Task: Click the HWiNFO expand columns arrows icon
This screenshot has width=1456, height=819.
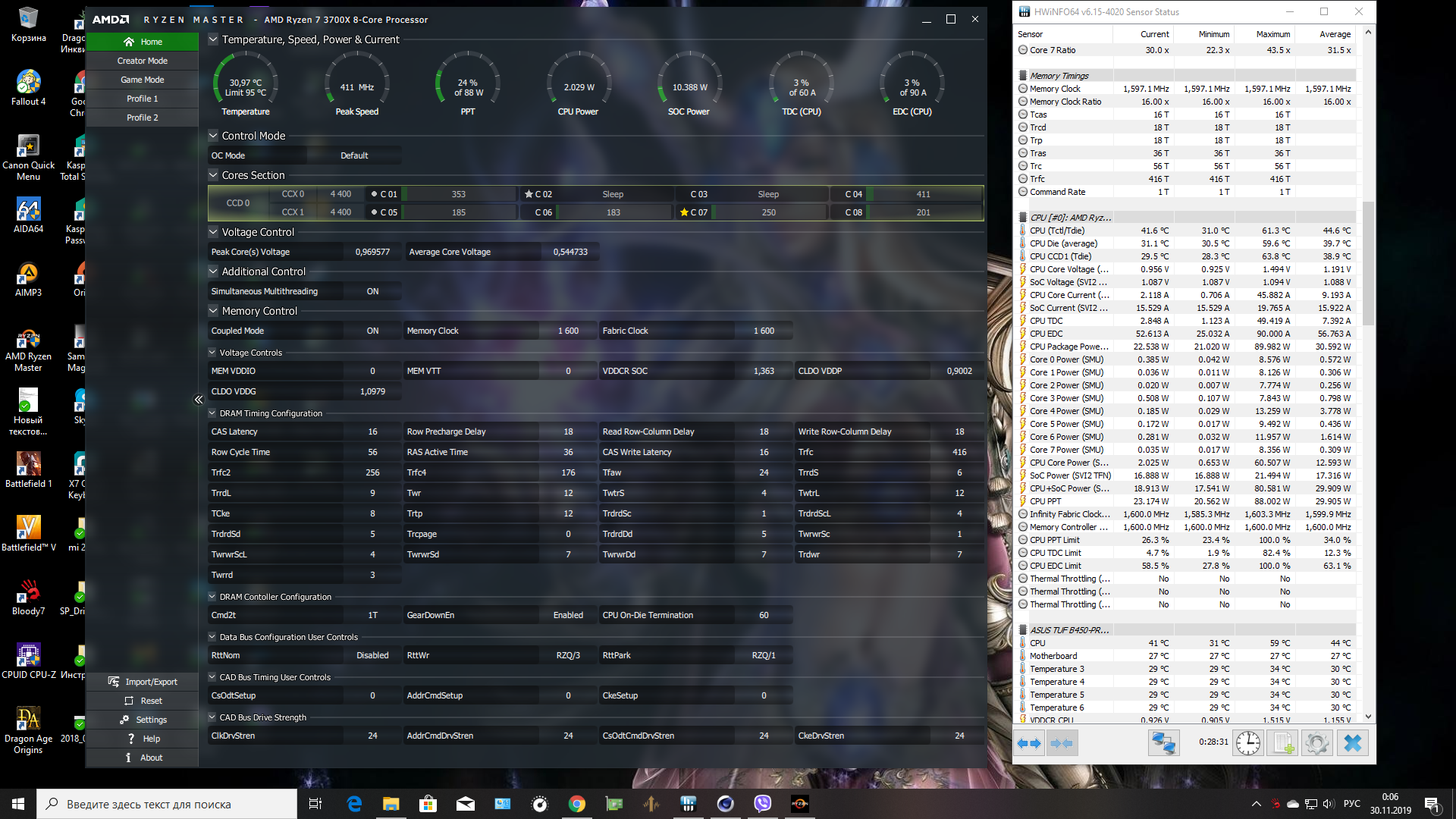Action: coord(1029,743)
